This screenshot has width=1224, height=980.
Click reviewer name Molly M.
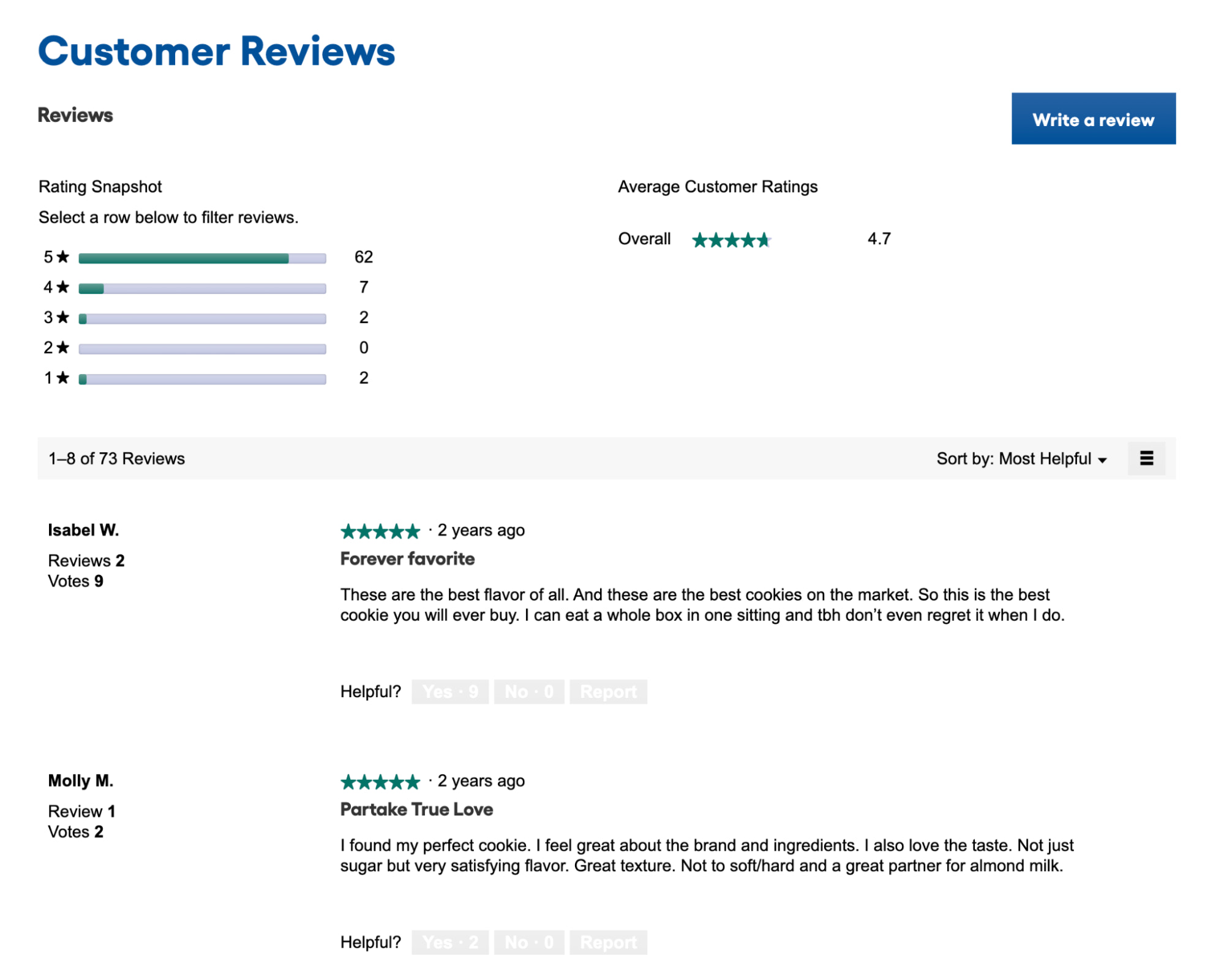click(80, 780)
